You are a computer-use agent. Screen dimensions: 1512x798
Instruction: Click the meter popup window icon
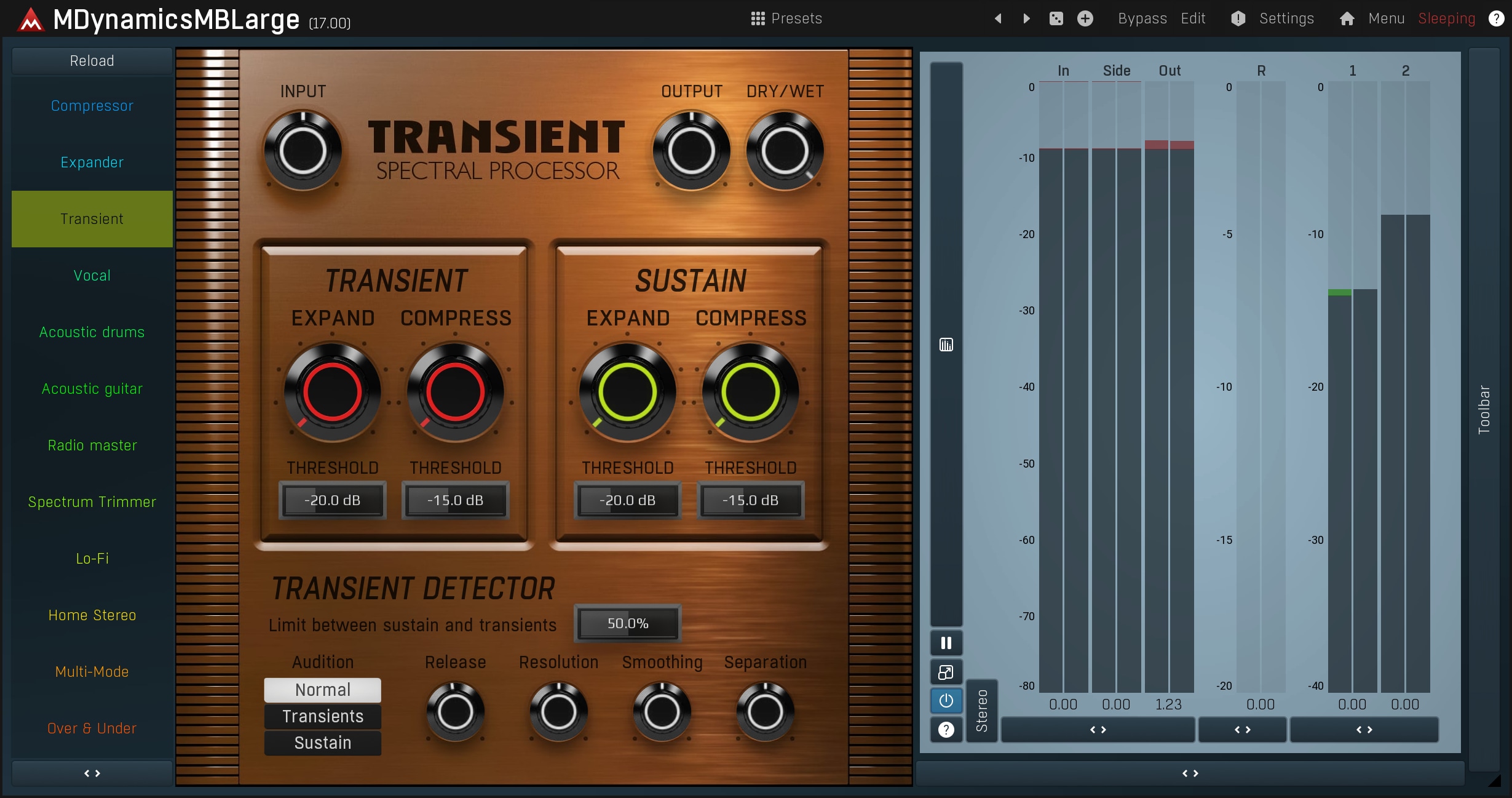(946, 672)
